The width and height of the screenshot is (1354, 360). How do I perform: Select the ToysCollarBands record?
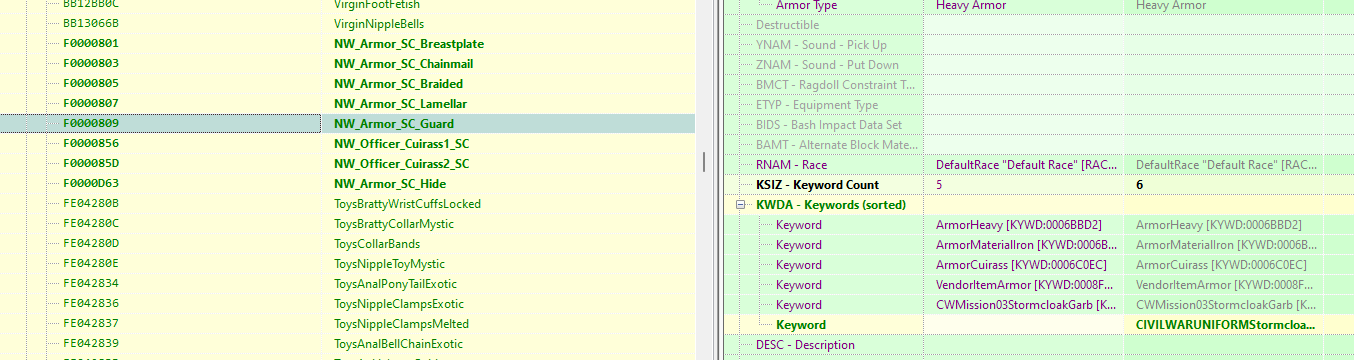click(377, 244)
